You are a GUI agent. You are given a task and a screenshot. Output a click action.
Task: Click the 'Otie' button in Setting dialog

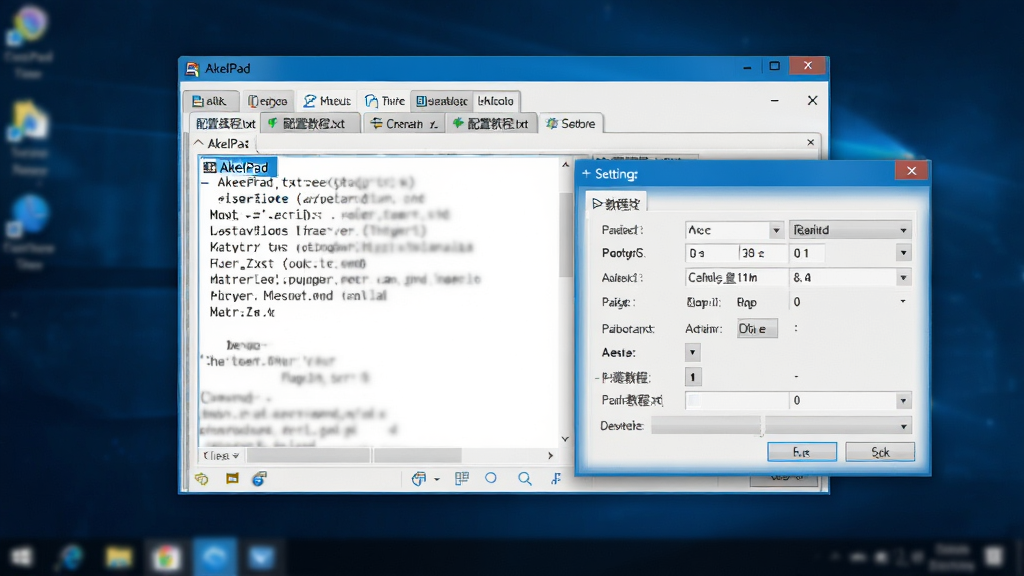[757, 328]
